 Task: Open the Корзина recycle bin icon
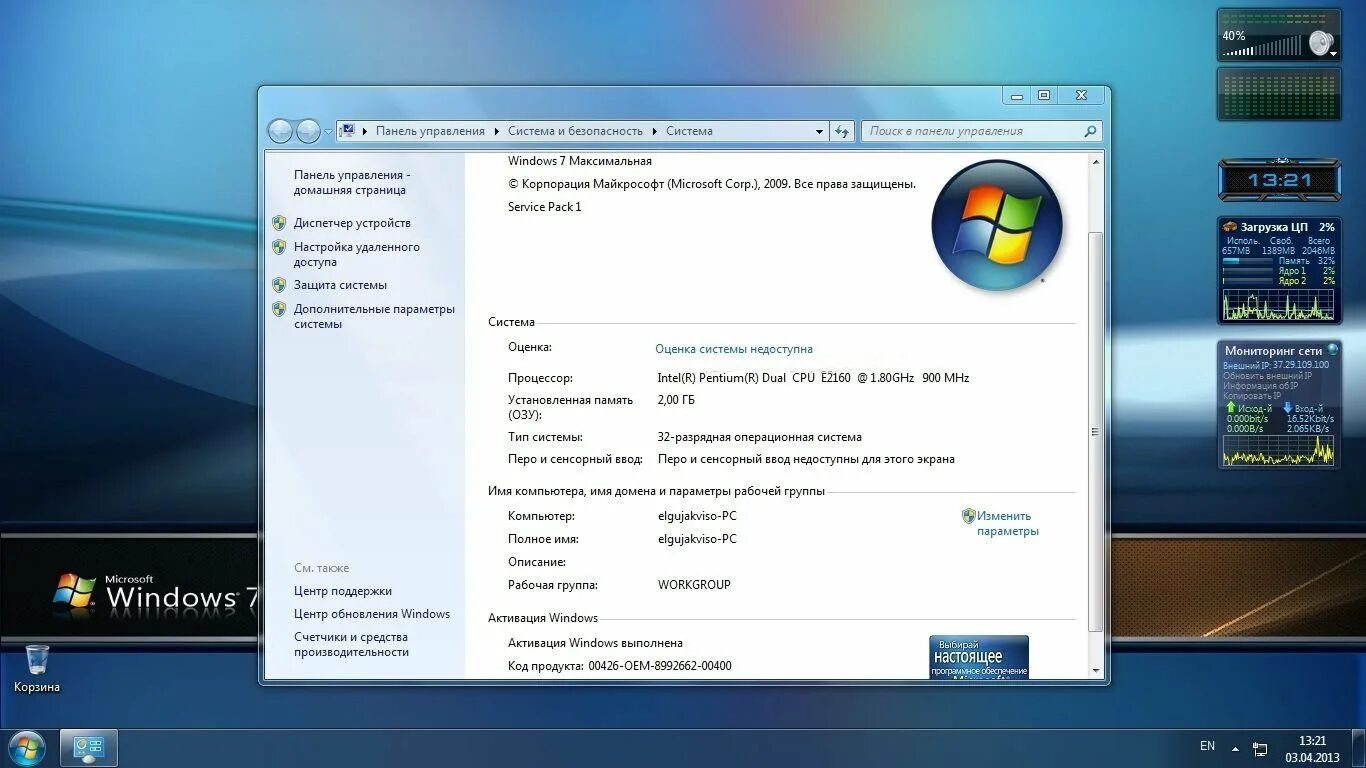[x=37, y=668]
